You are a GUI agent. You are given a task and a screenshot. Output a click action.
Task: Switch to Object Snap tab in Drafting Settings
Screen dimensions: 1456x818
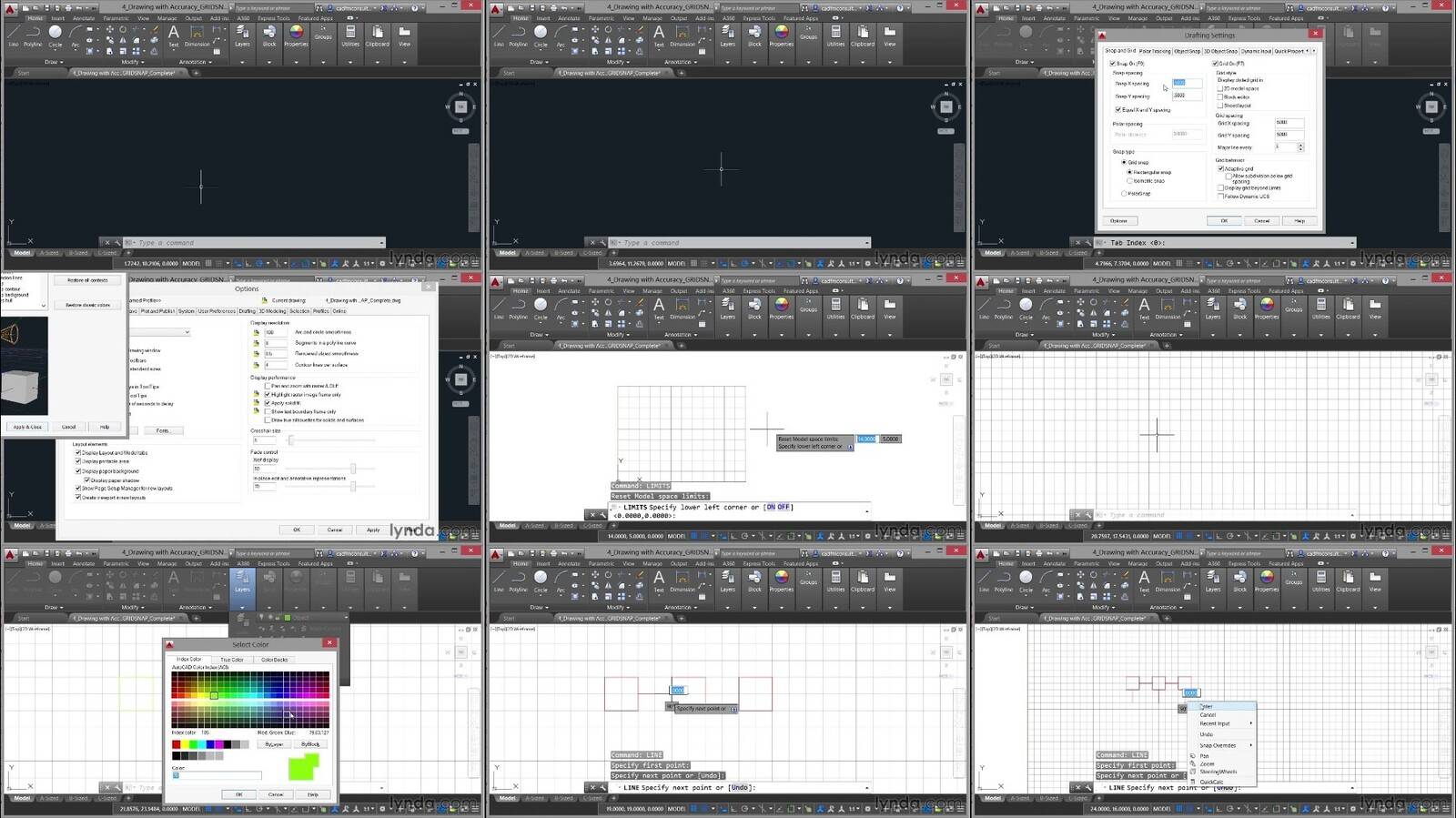click(1187, 51)
